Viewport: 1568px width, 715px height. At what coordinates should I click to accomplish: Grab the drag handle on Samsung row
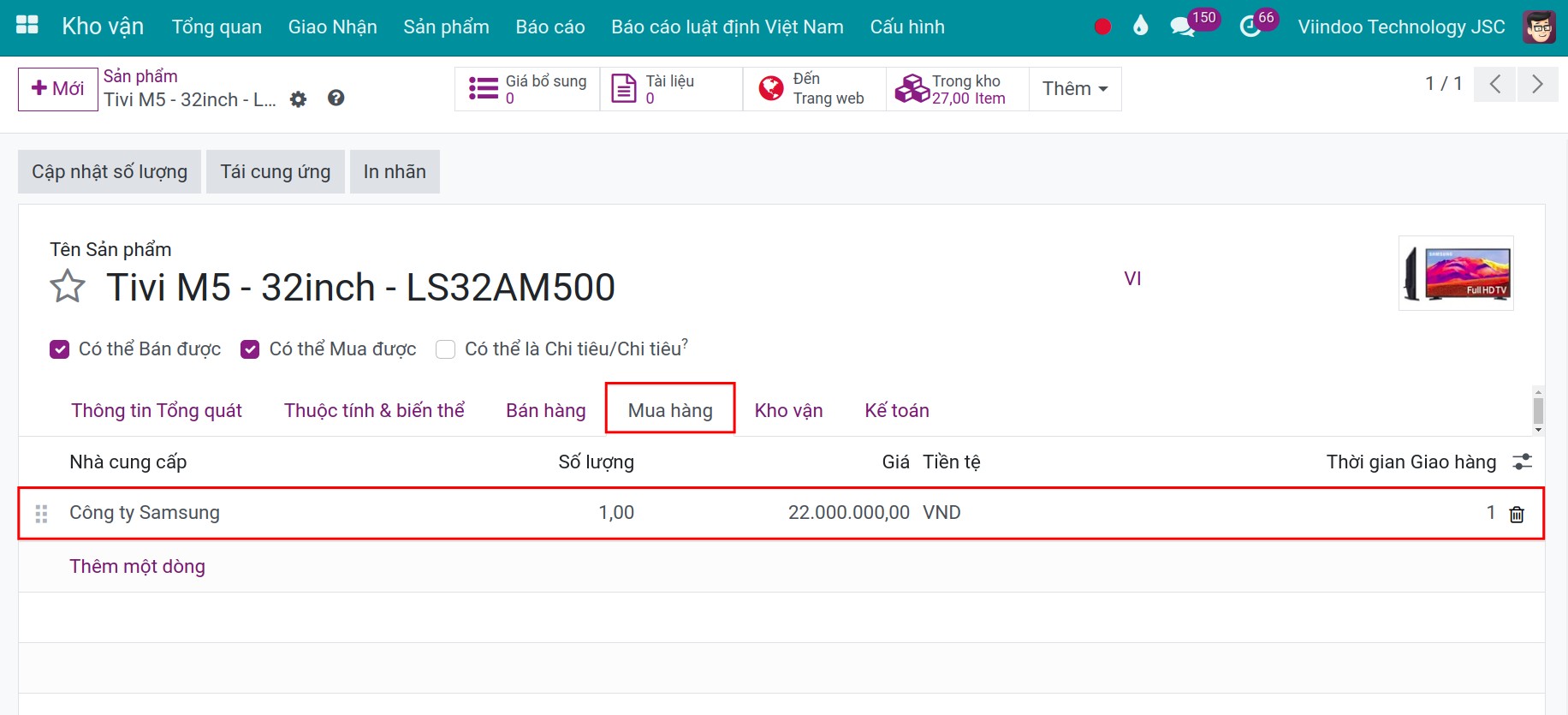(41, 514)
